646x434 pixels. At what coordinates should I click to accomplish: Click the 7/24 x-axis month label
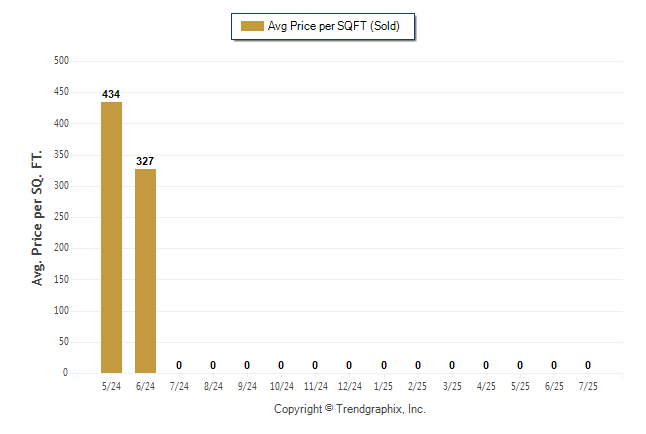point(179,386)
